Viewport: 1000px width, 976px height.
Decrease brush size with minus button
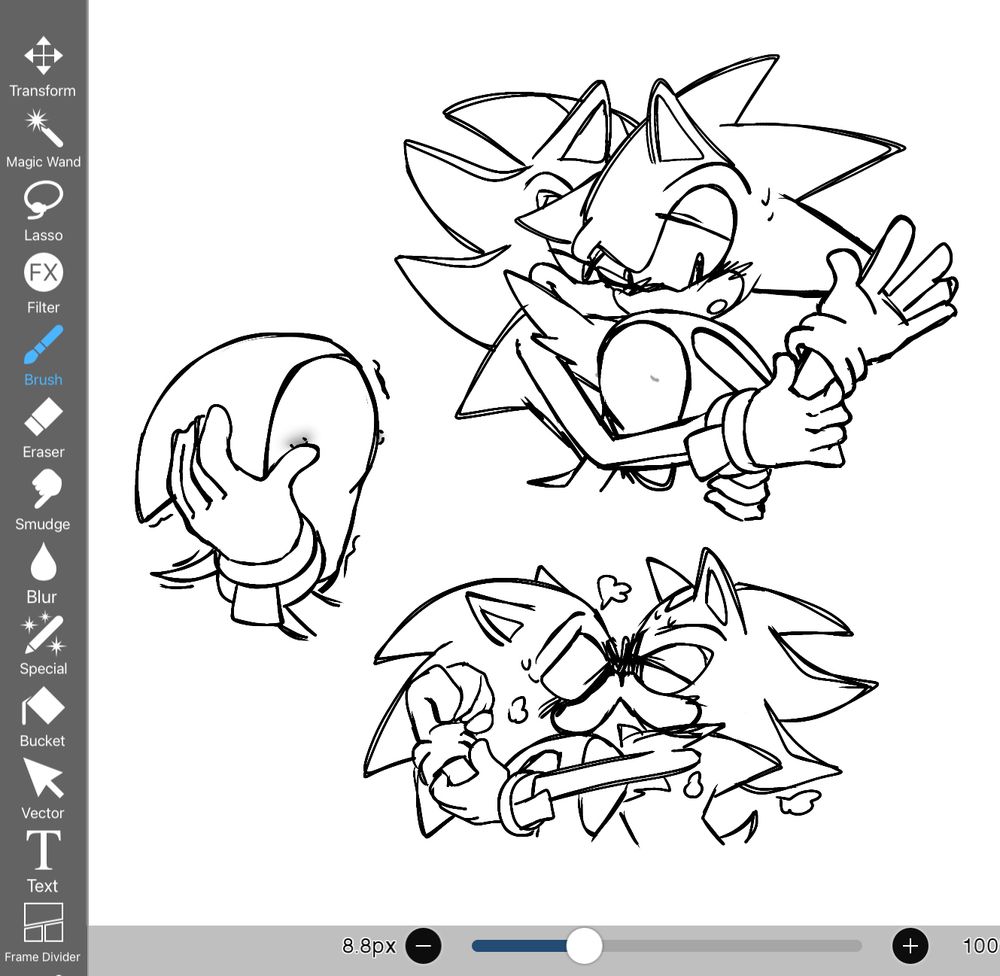[423, 945]
